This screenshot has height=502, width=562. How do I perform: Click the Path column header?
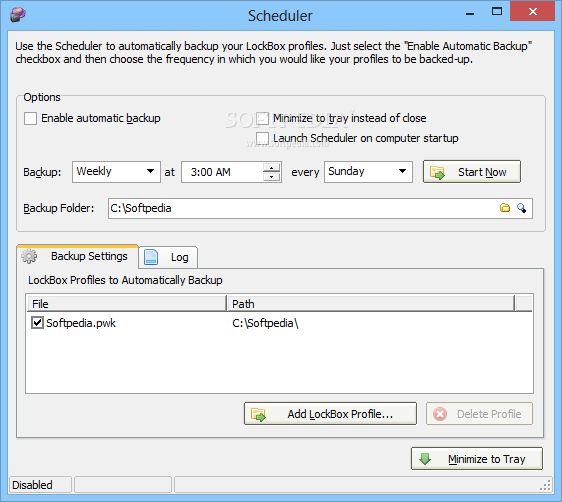click(x=371, y=303)
